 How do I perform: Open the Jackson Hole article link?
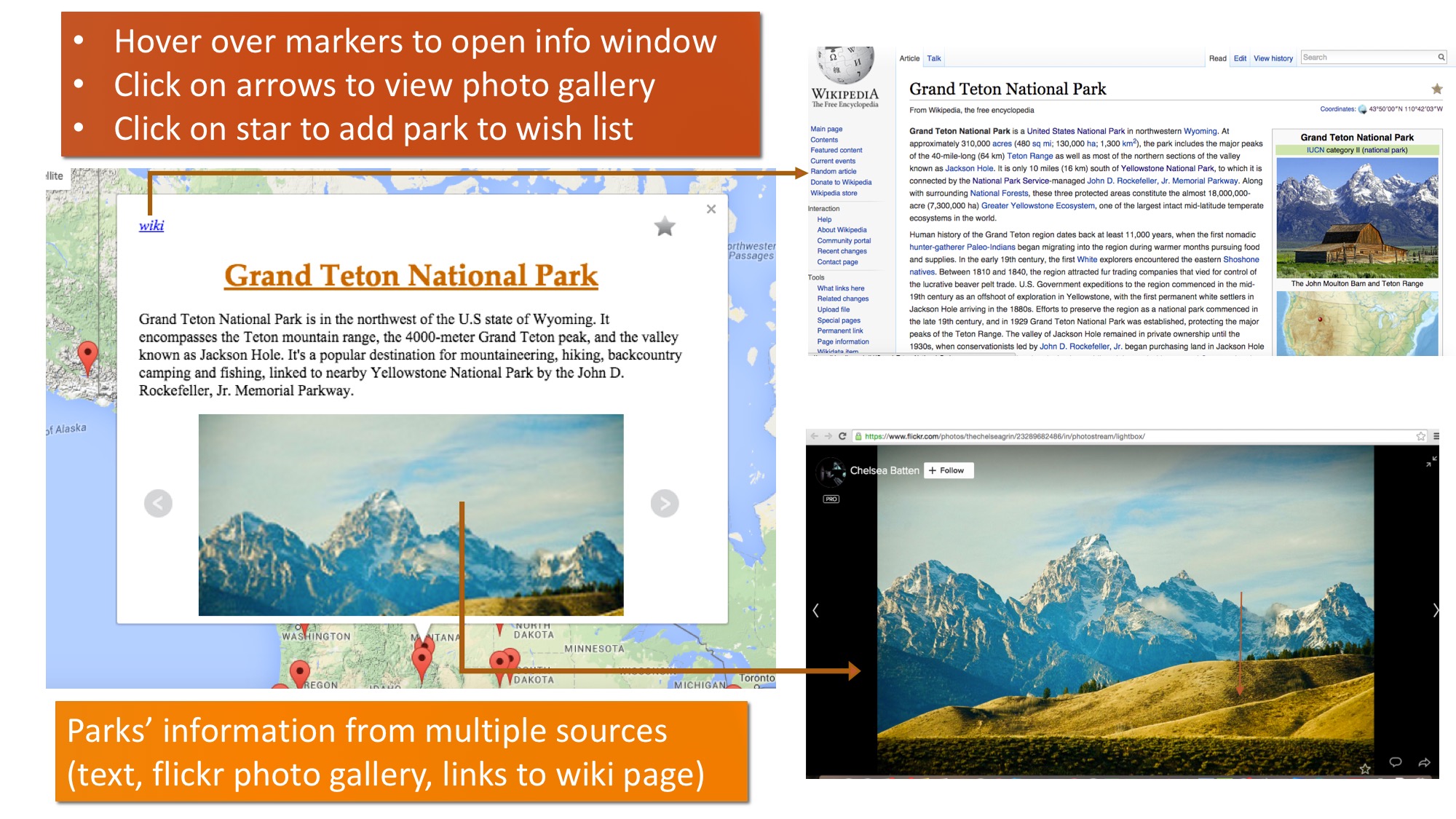(x=969, y=168)
